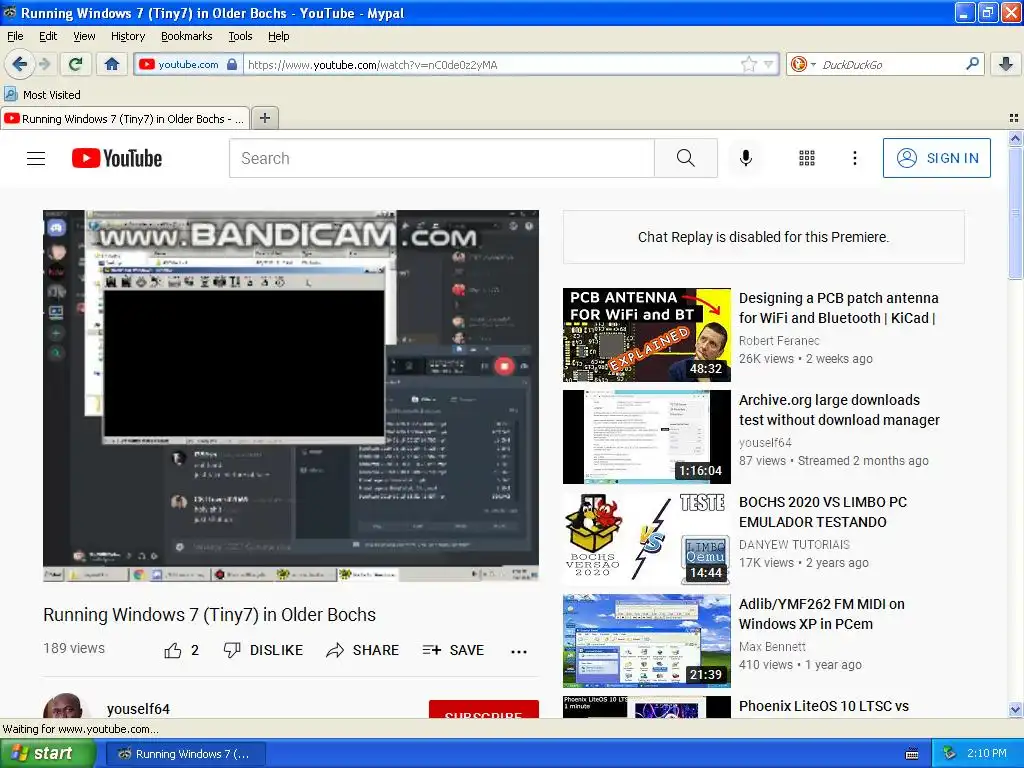
Task: Open a new tab with plus button
Action: point(264,118)
